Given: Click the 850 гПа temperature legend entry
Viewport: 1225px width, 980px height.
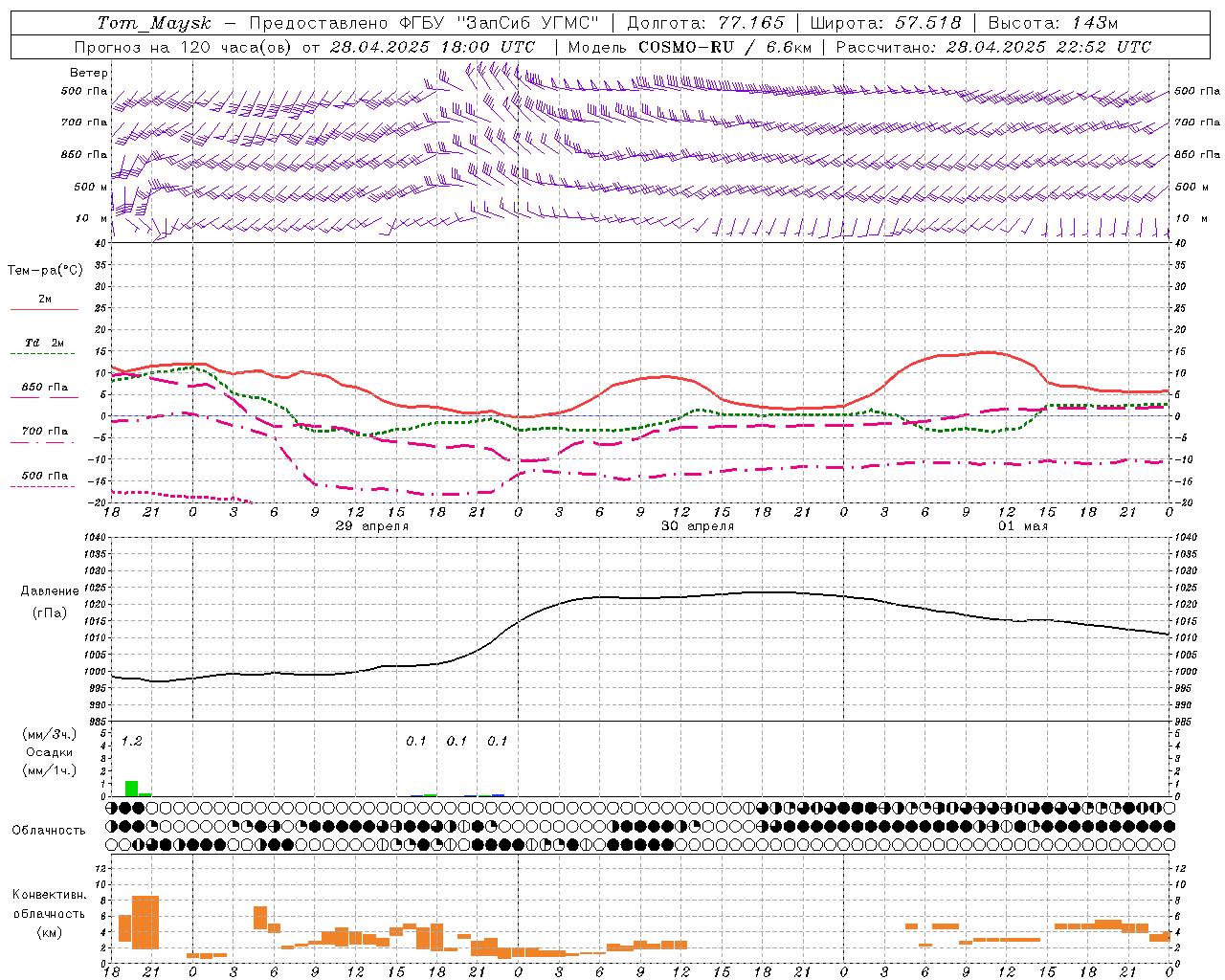Looking at the screenshot, I should coord(44,388).
